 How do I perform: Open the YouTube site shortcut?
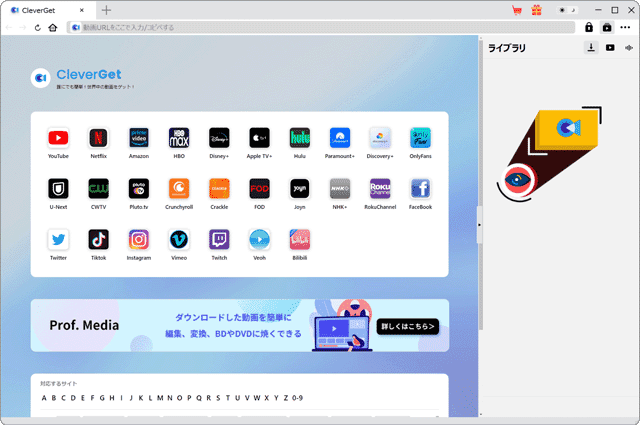(58, 138)
